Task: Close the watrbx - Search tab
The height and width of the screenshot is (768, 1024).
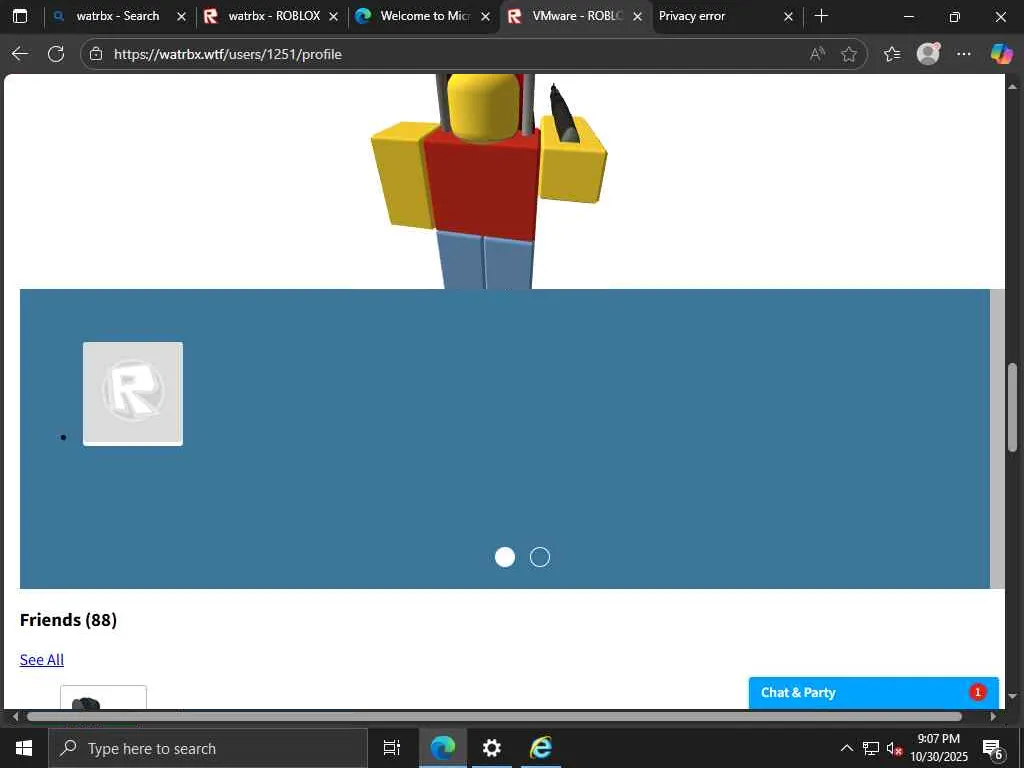Action: [x=182, y=16]
